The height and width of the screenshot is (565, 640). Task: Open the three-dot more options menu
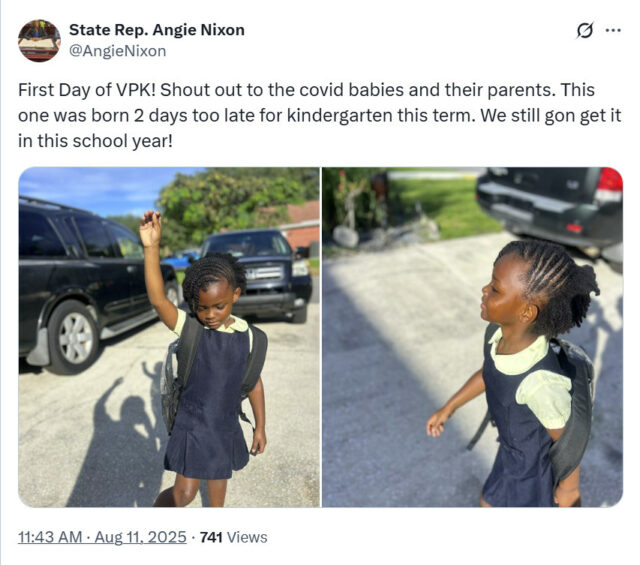pyautogui.click(x=613, y=30)
